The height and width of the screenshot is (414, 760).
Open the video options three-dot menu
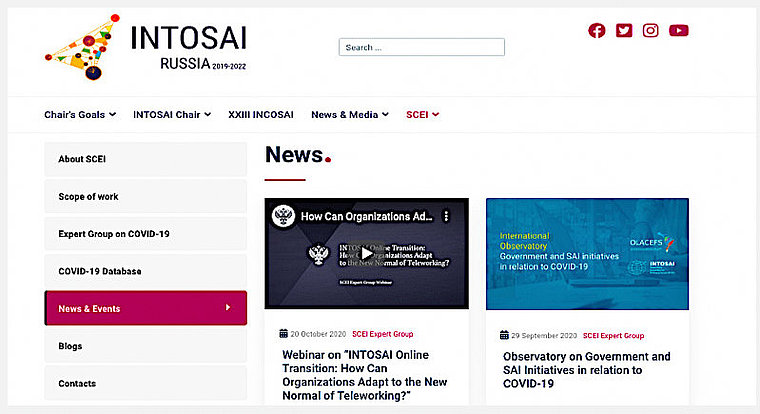click(446, 216)
